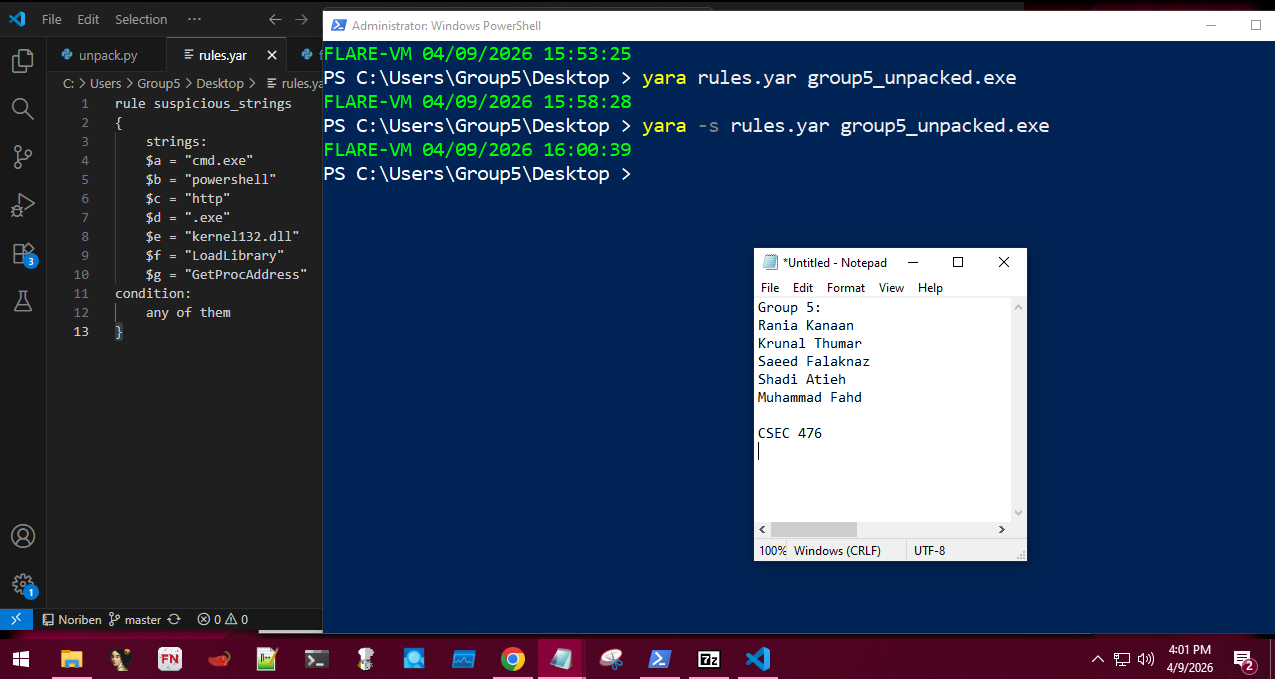The image size is (1275, 679).
Task: Open the Selection menu in VS Code
Action: coord(141,19)
